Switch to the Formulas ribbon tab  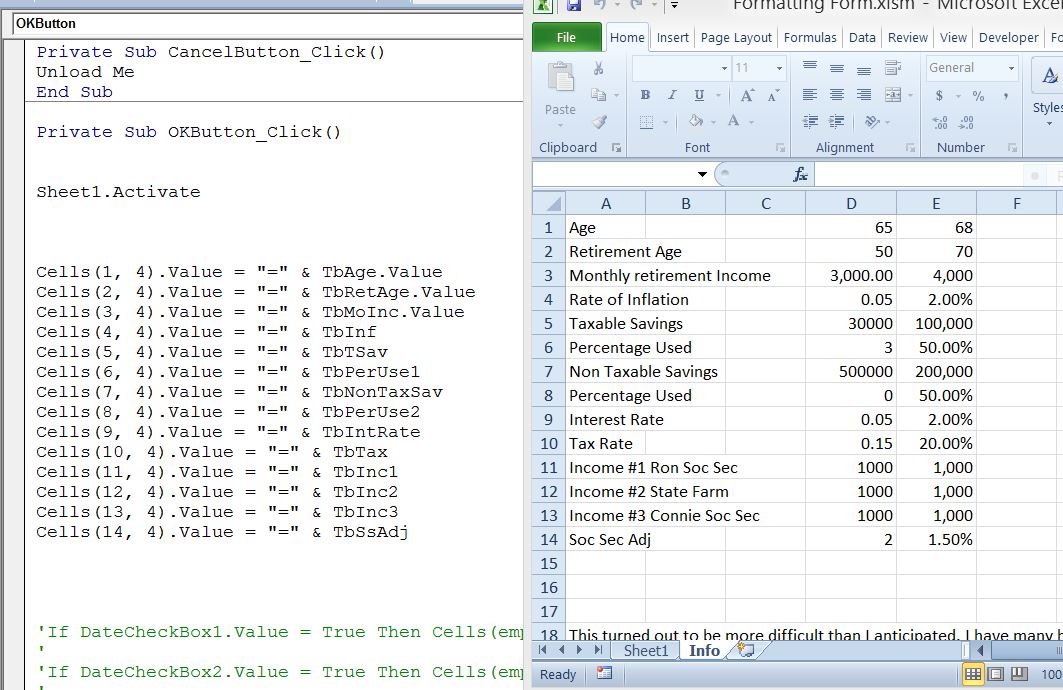coord(810,37)
